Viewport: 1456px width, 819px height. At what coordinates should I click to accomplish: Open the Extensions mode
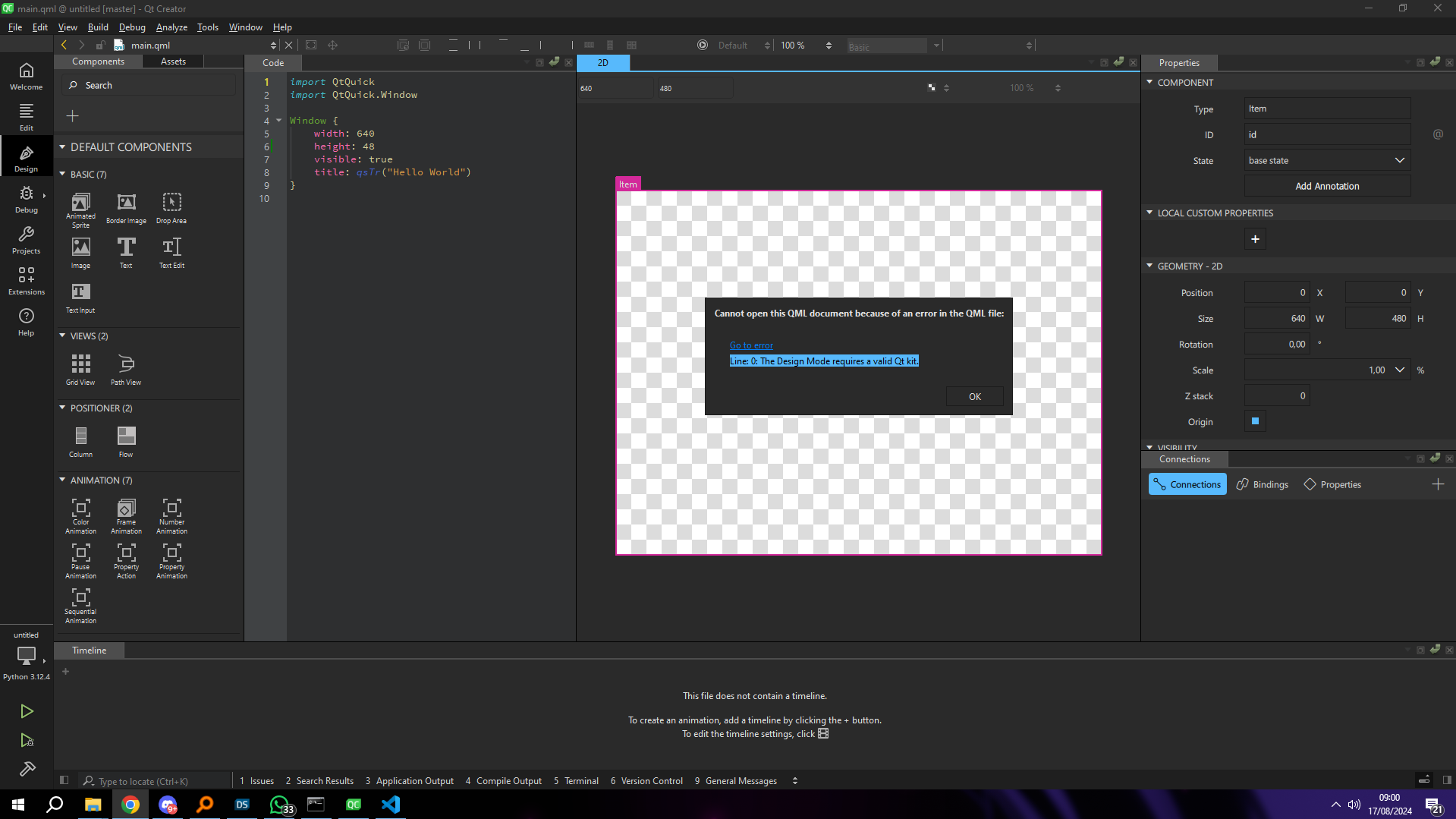coord(26,281)
